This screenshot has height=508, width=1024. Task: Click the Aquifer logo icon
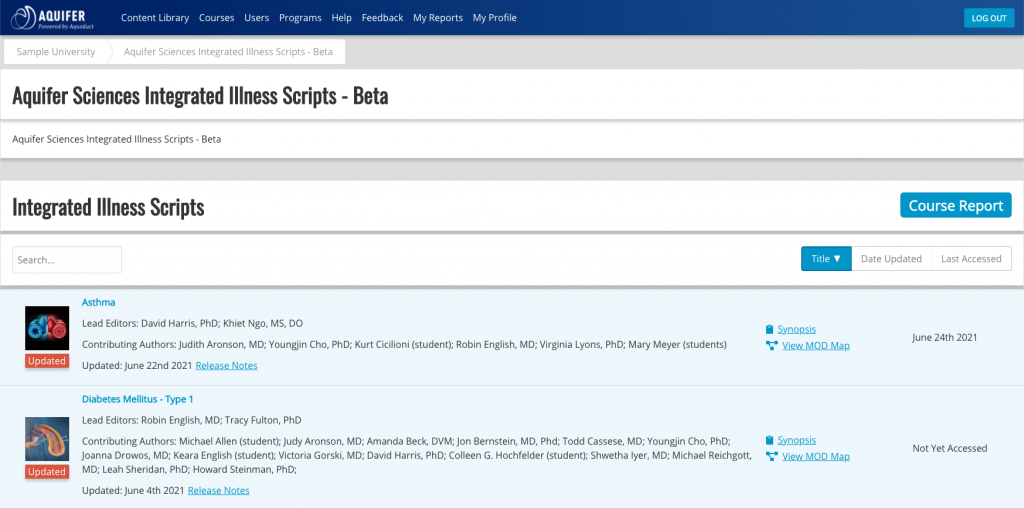click(24, 18)
